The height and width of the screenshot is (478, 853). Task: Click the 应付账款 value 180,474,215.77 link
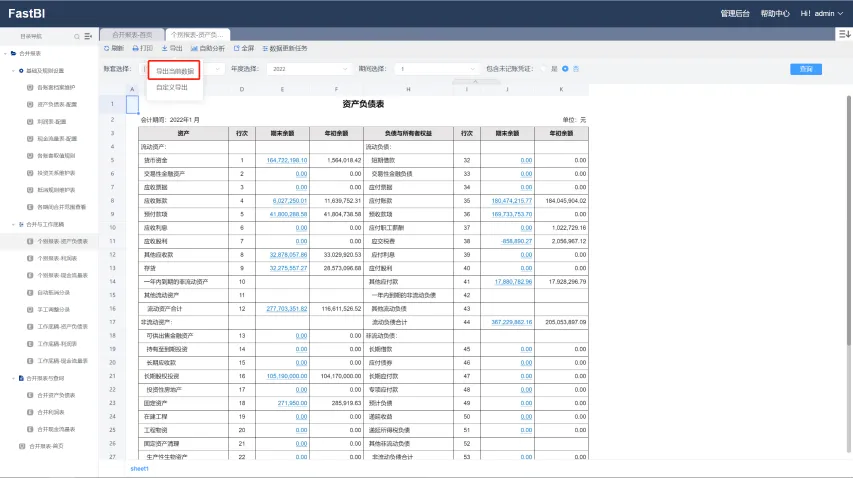point(511,201)
